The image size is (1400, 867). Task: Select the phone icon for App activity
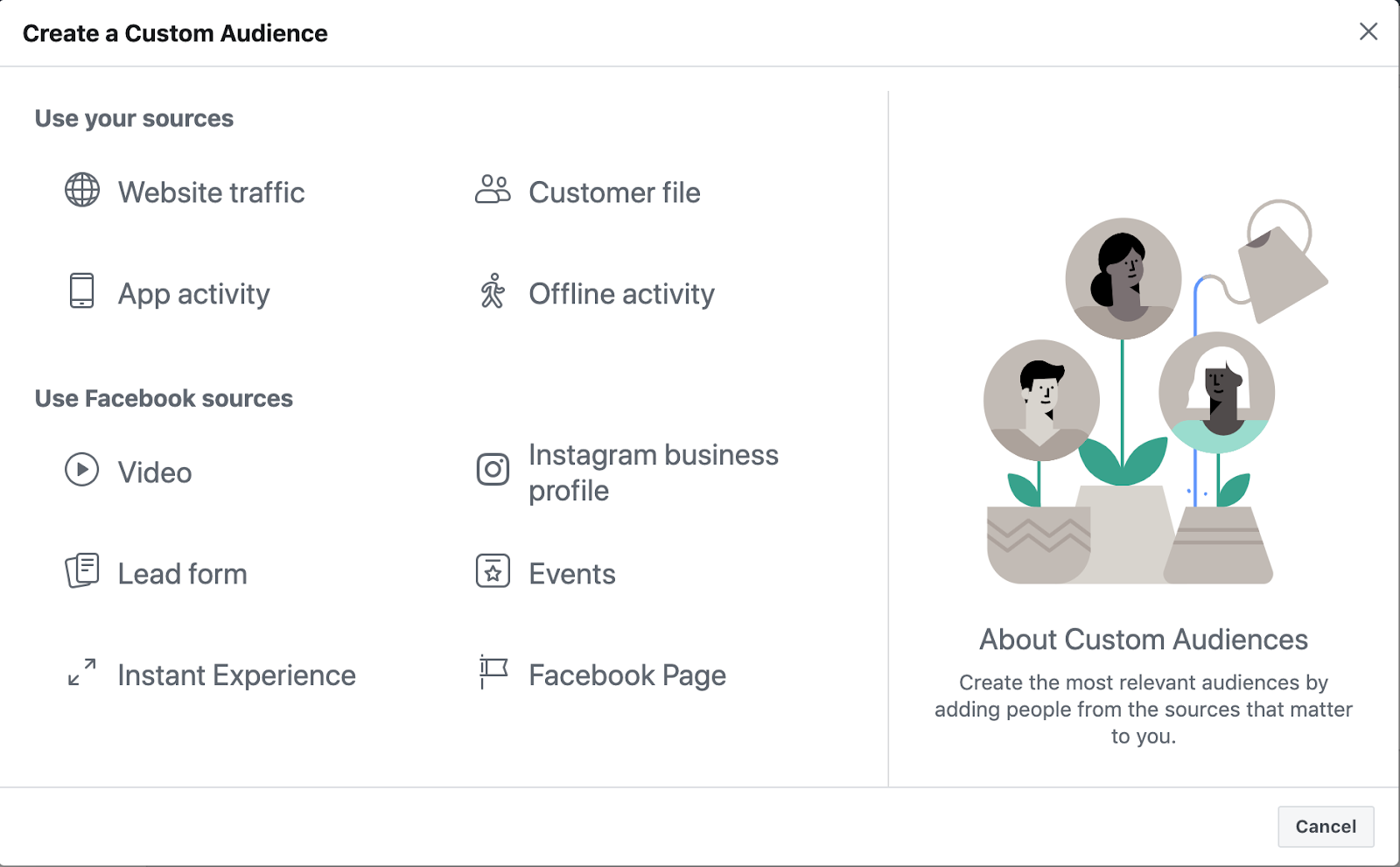tap(82, 290)
